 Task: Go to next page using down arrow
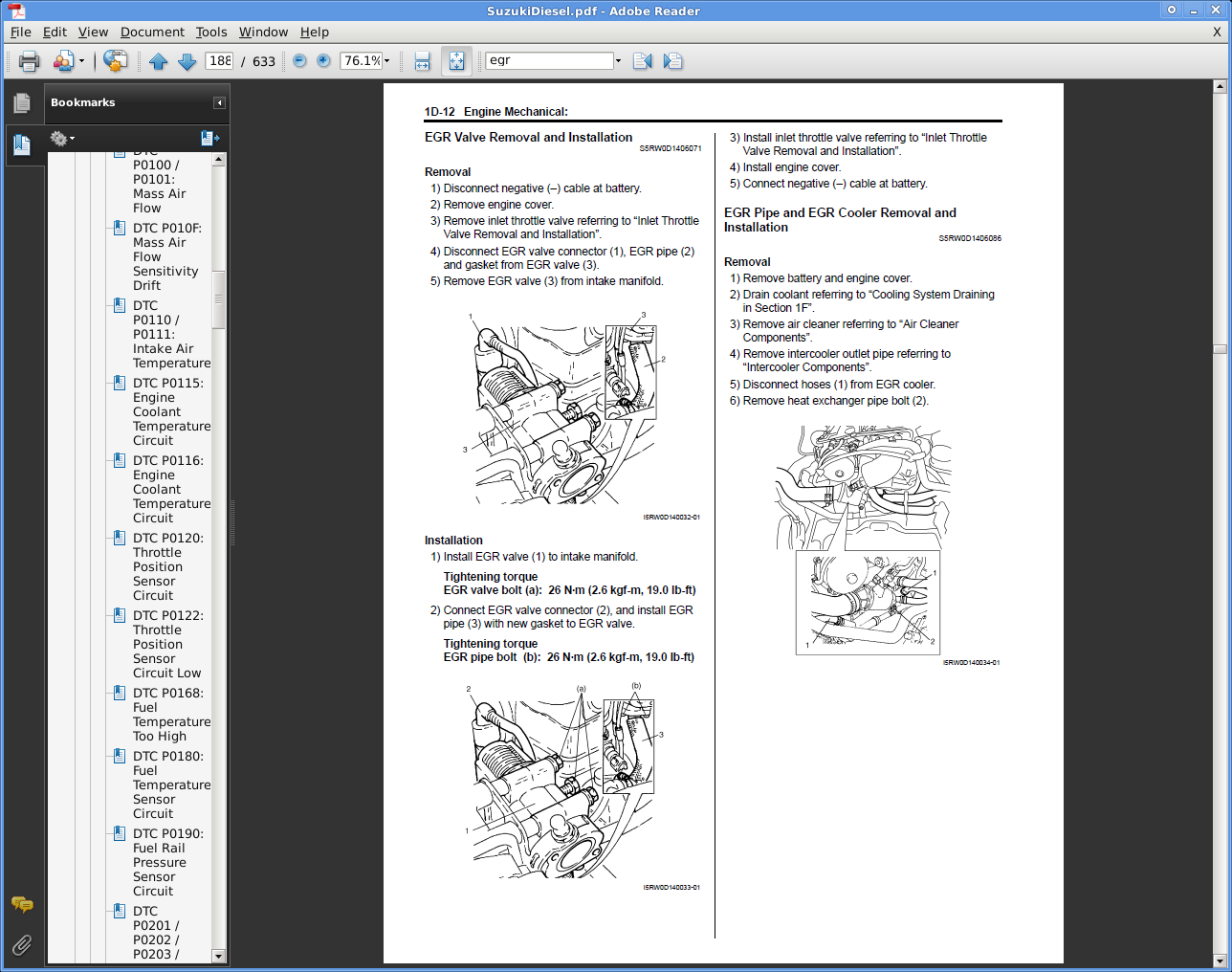pyautogui.click(x=187, y=61)
